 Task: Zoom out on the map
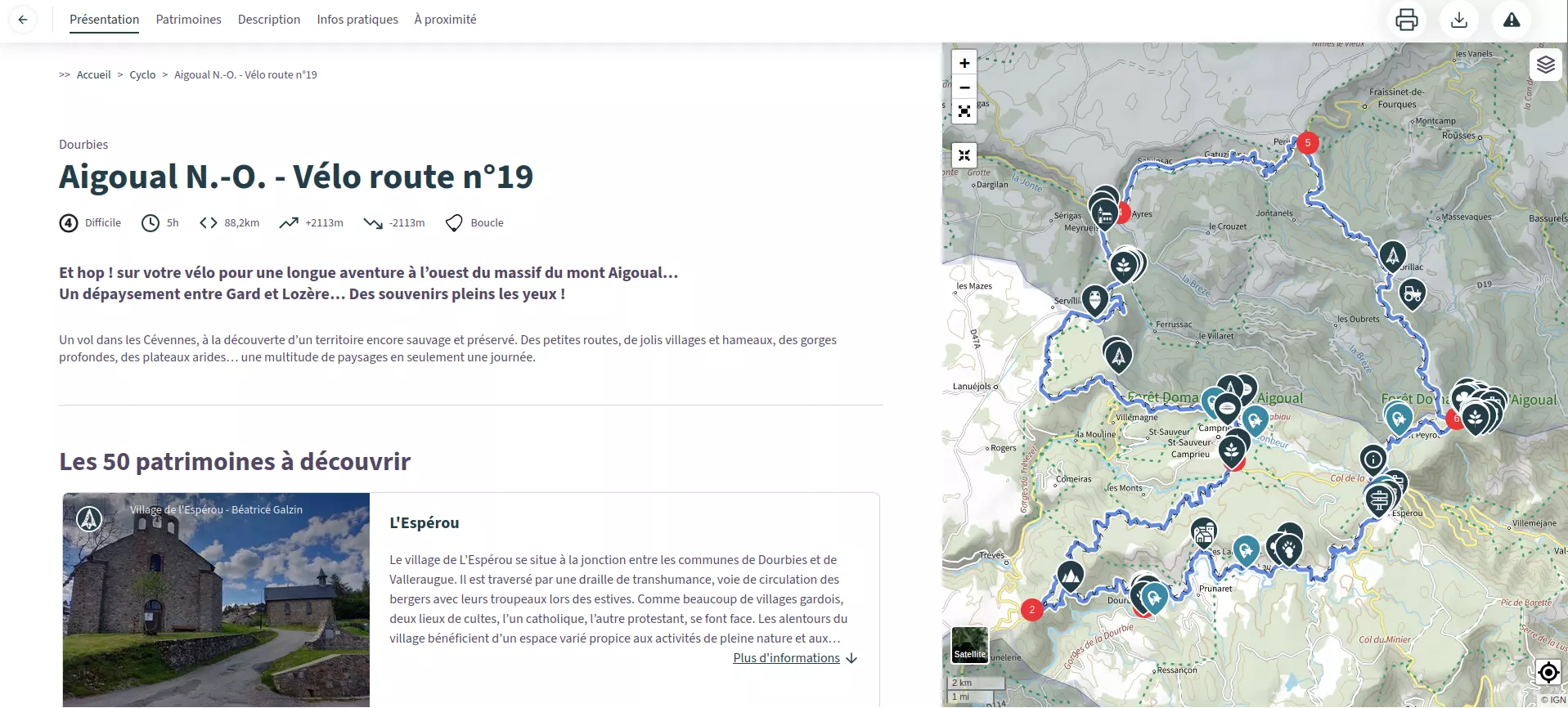click(964, 87)
